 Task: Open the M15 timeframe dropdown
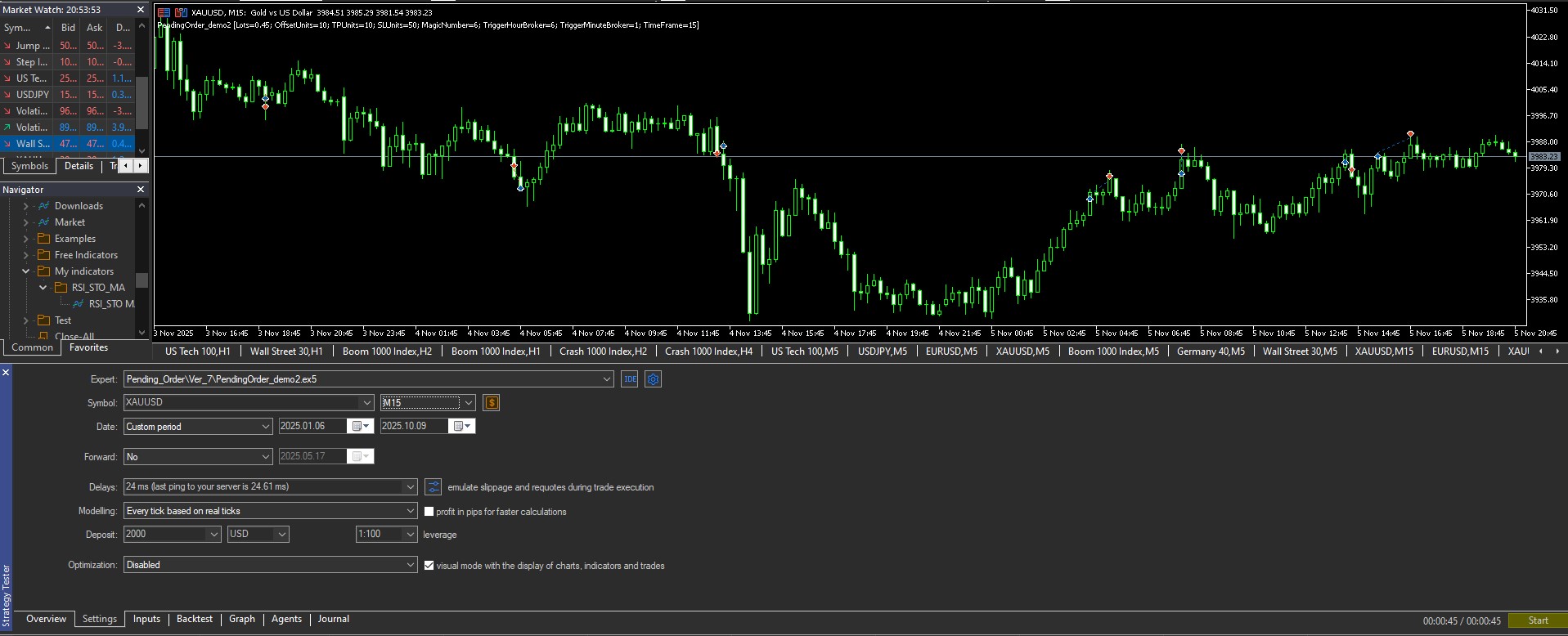[468, 402]
